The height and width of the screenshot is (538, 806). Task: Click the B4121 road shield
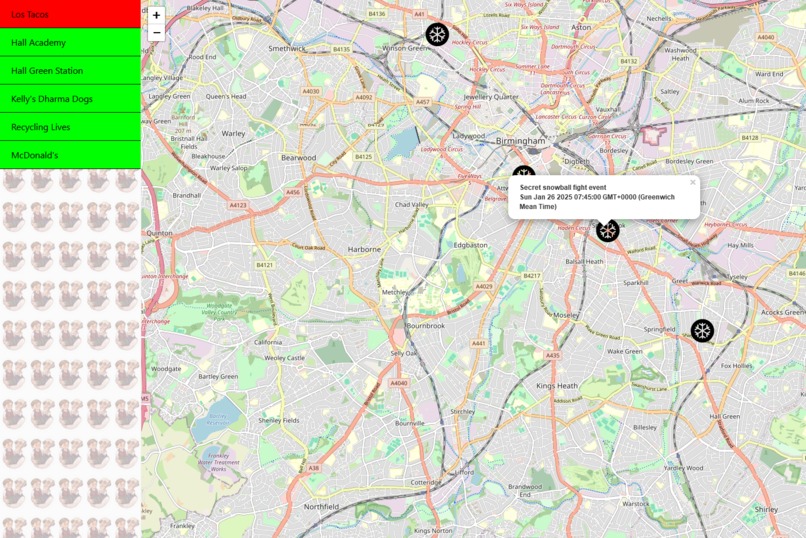coord(265,265)
